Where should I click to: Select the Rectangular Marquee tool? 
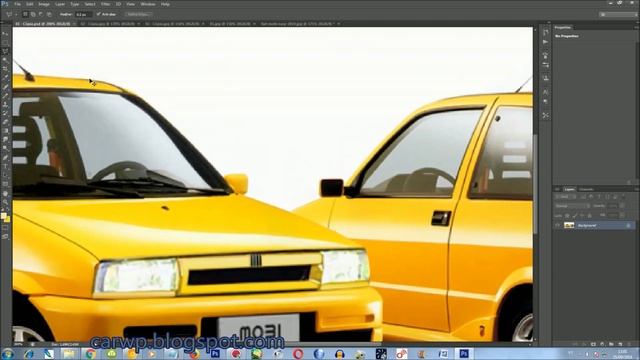[x=5, y=42]
